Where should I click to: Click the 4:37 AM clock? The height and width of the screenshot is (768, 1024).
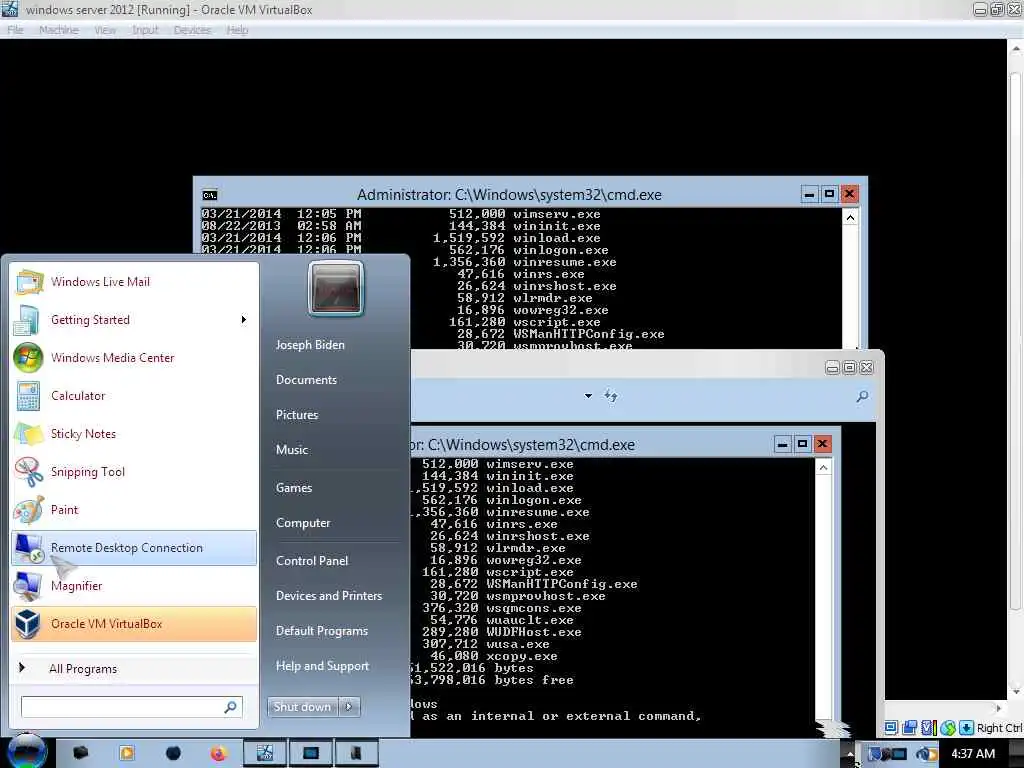point(973,754)
